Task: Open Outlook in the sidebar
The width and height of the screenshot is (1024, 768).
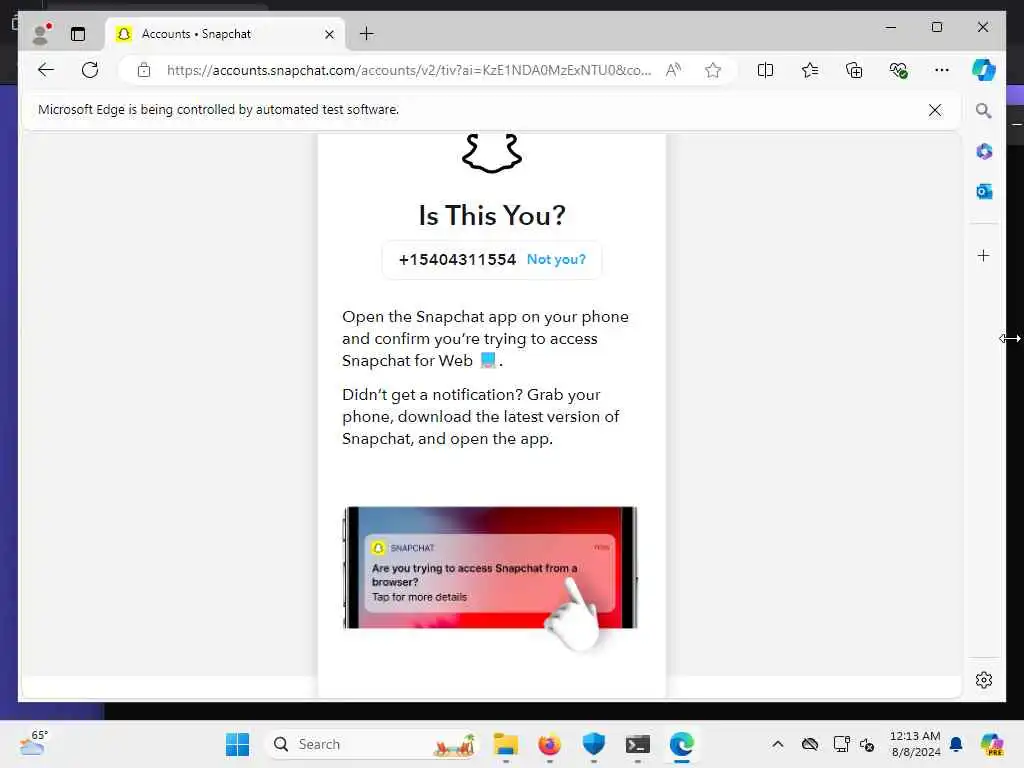Action: [984, 191]
